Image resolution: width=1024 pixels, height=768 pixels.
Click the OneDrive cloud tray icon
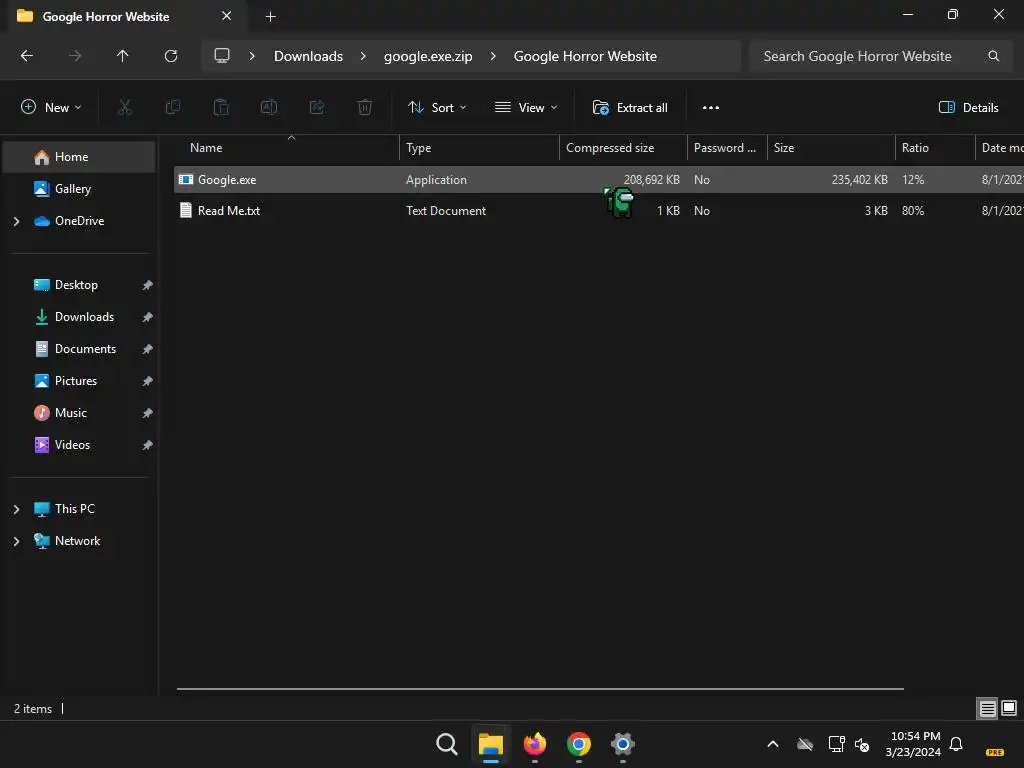[805, 744]
